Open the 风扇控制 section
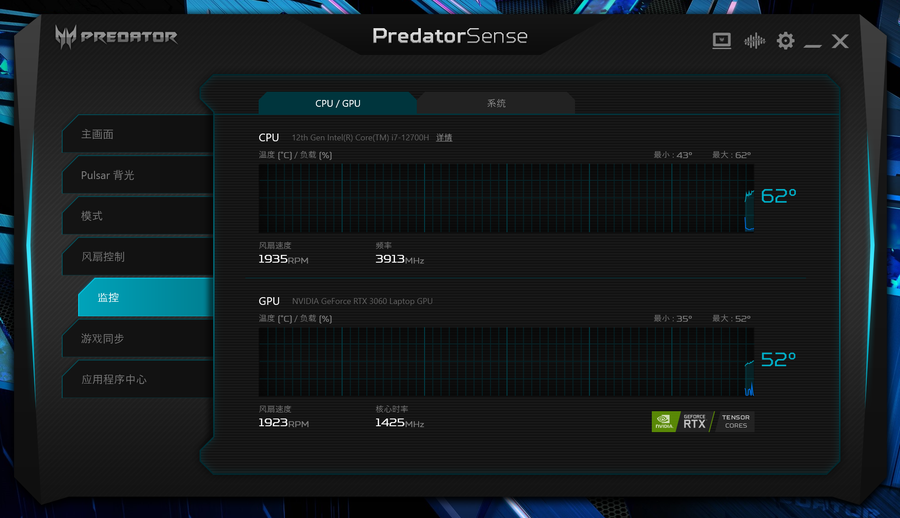900x518 pixels. pos(137,257)
